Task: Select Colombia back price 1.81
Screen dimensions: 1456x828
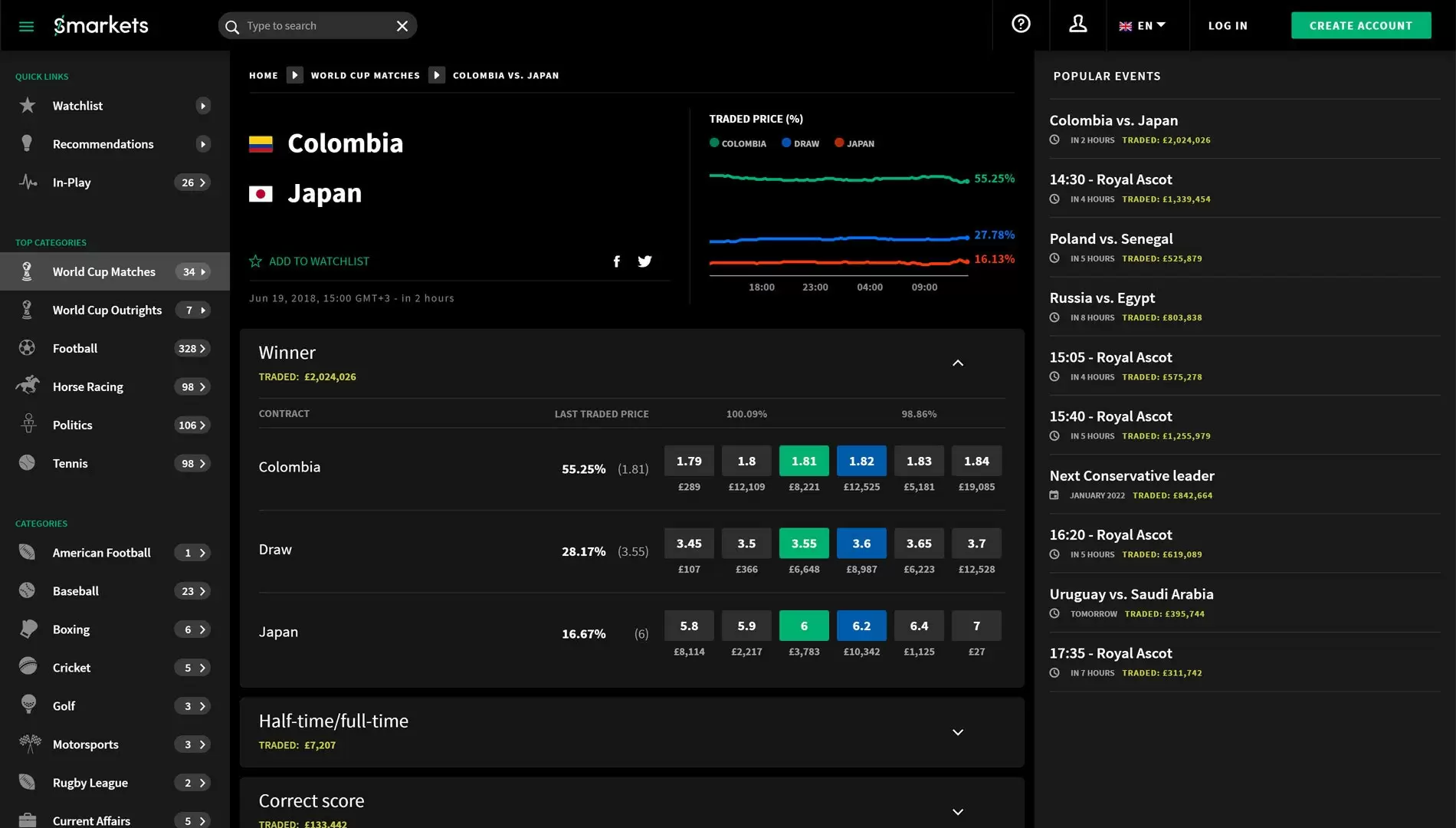Action: point(804,461)
